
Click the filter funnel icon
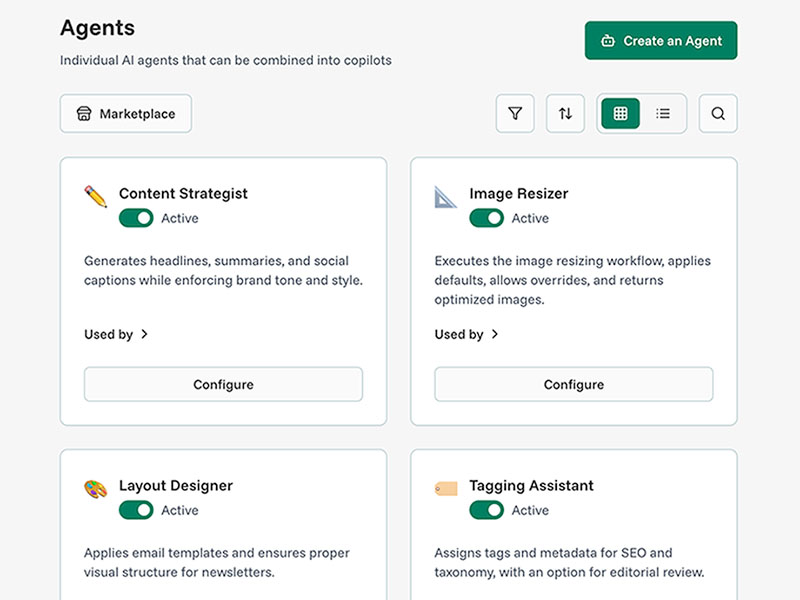[515, 114]
